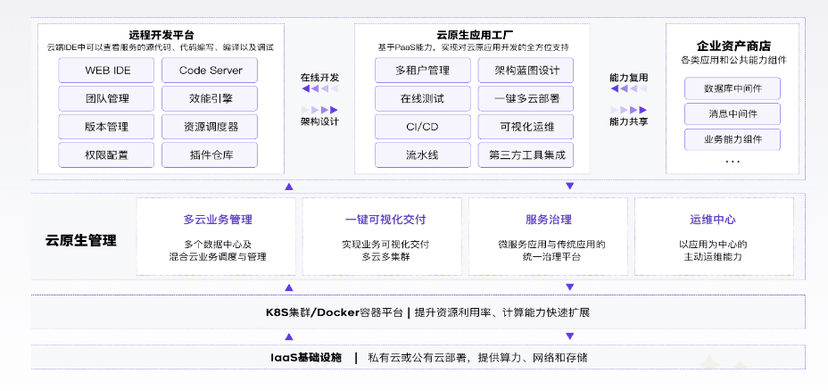Click the 能力复用 label

(629, 77)
